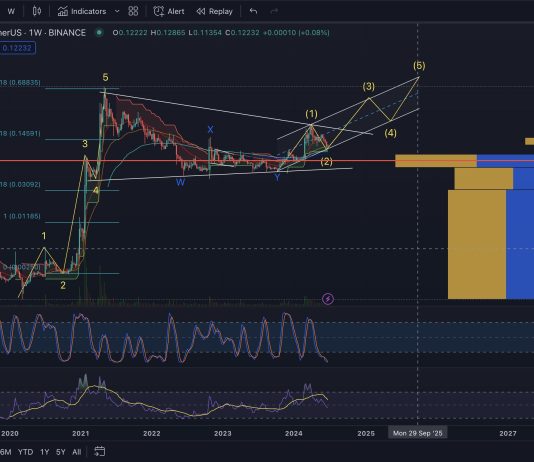Select the (4) wave label
The width and height of the screenshot is (534, 462).
[390, 133]
